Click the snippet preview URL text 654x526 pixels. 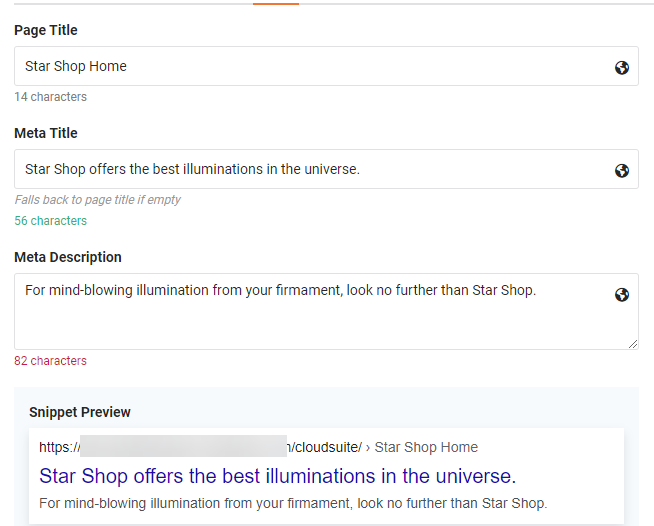point(200,447)
